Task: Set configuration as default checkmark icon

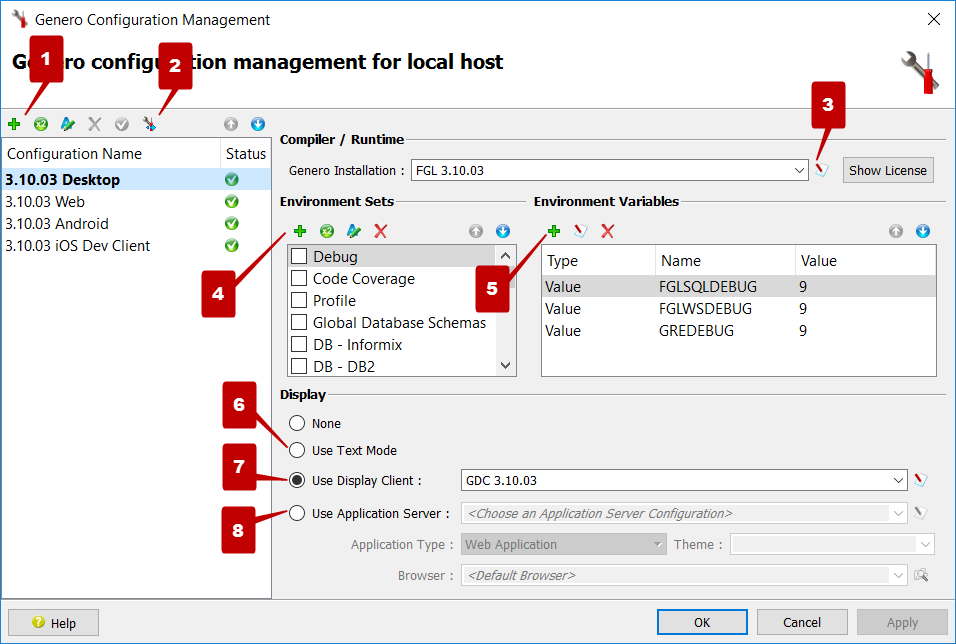Action: (122, 124)
